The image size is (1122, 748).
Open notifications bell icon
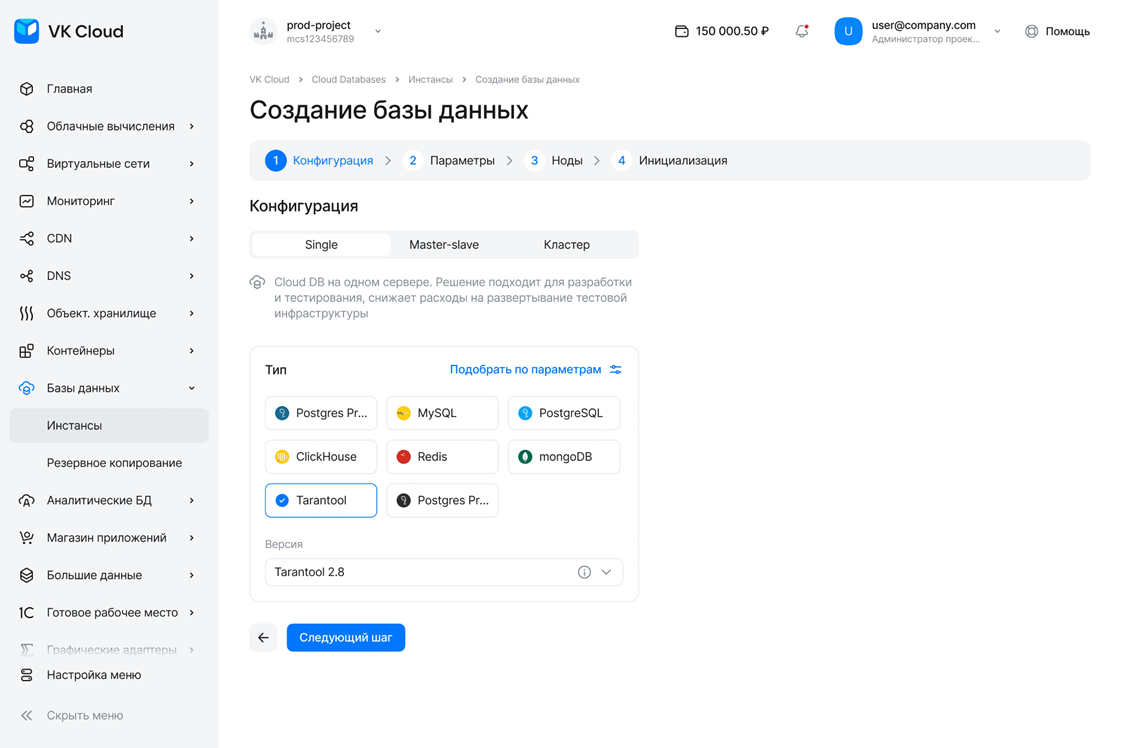point(801,31)
